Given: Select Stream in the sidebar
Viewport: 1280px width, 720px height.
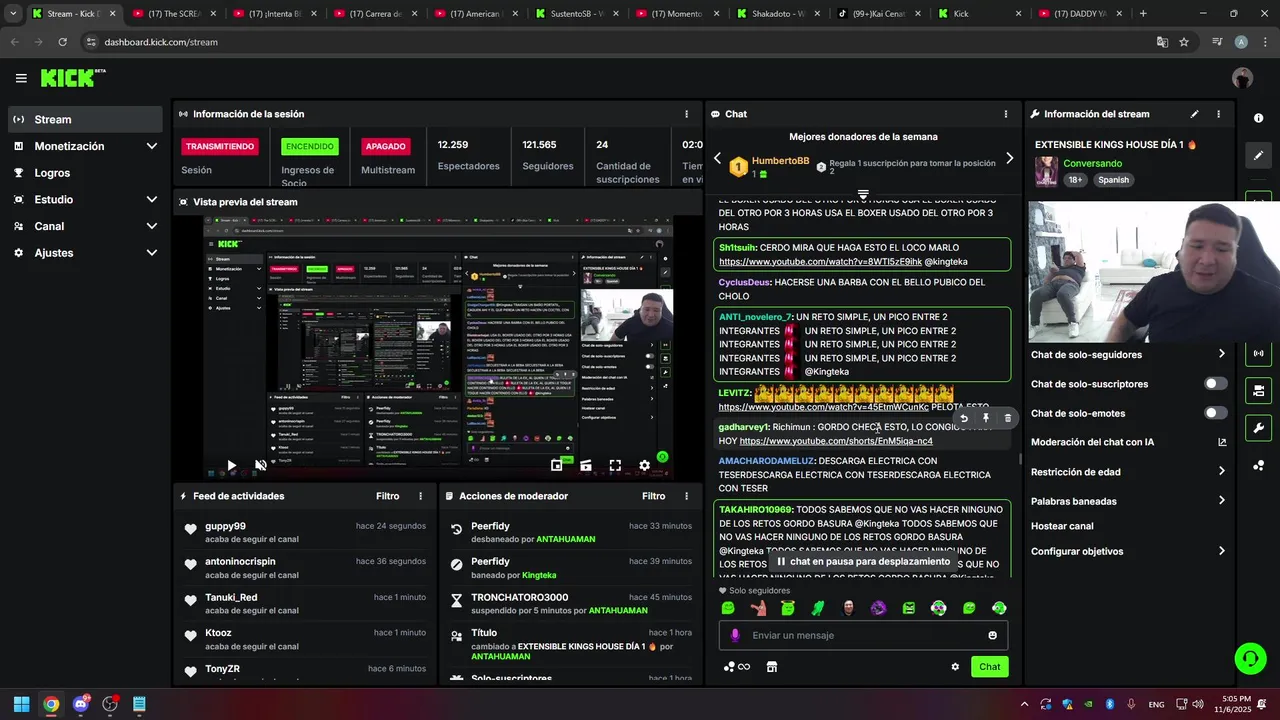Looking at the screenshot, I should click(85, 119).
